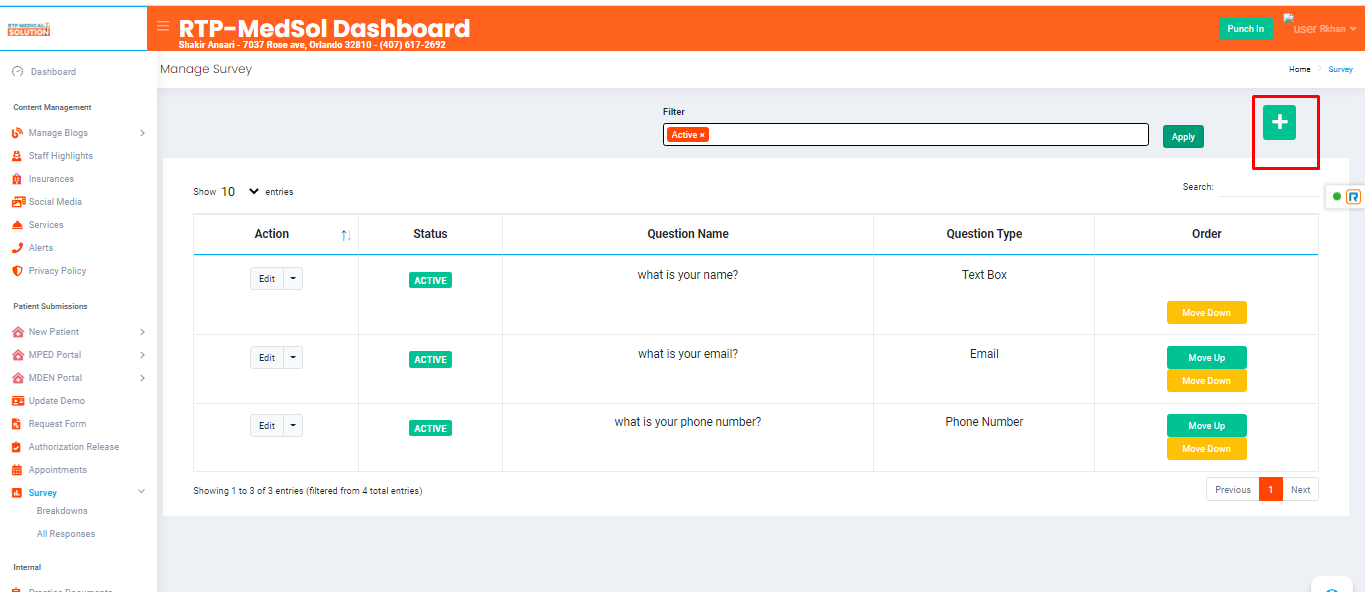Click the Authorization Release sidebar icon
This screenshot has height=592, width=1365.
[17, 447]
